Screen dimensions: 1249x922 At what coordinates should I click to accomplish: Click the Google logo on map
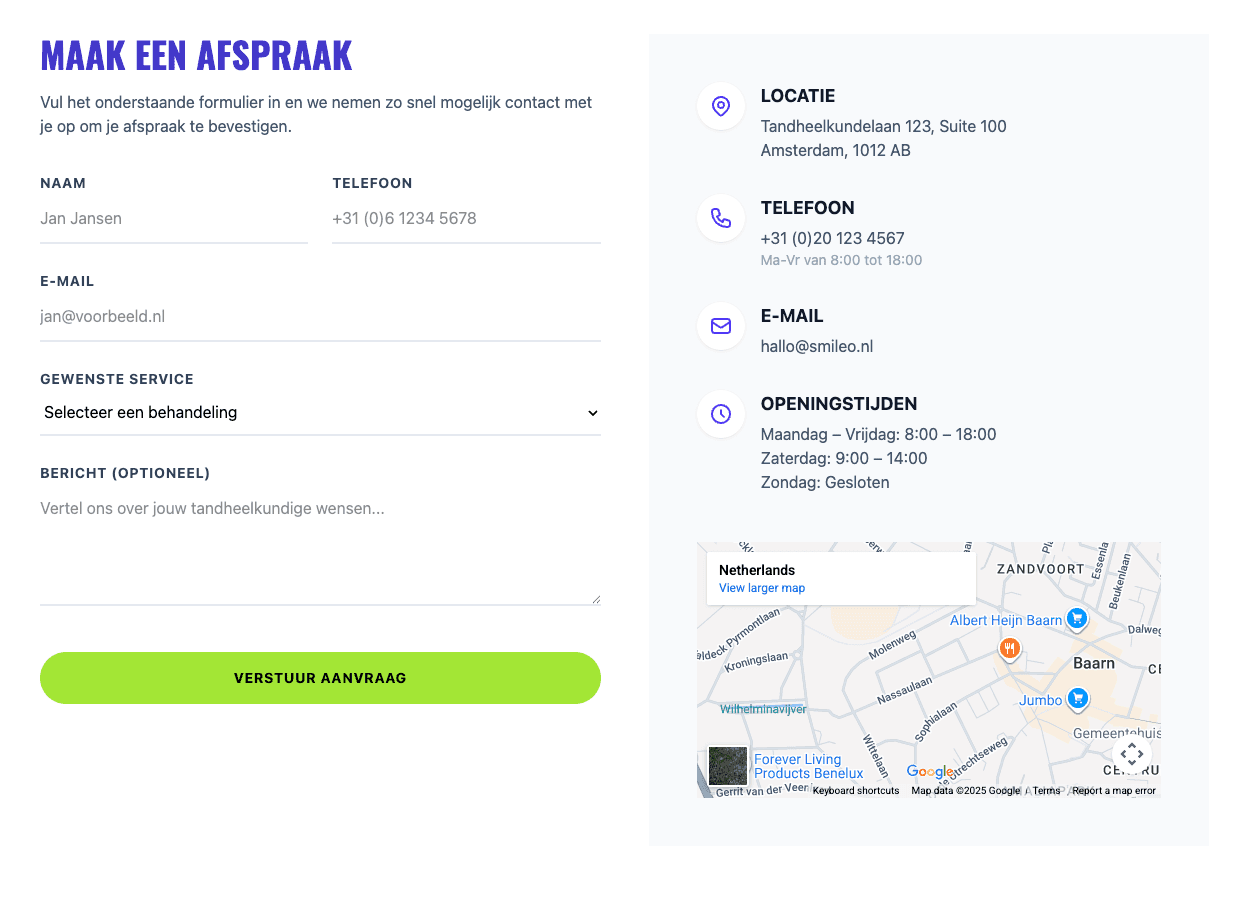(x=930, y=771)
